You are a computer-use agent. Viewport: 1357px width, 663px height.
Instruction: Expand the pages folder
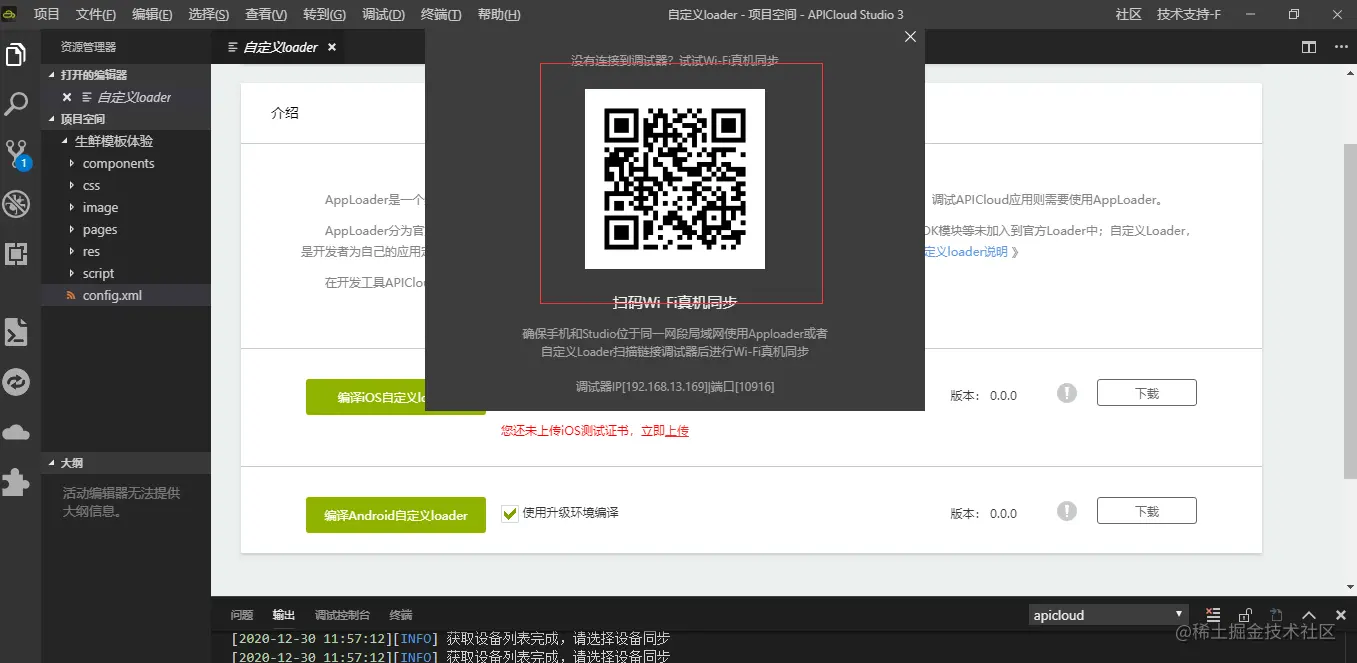126,229
